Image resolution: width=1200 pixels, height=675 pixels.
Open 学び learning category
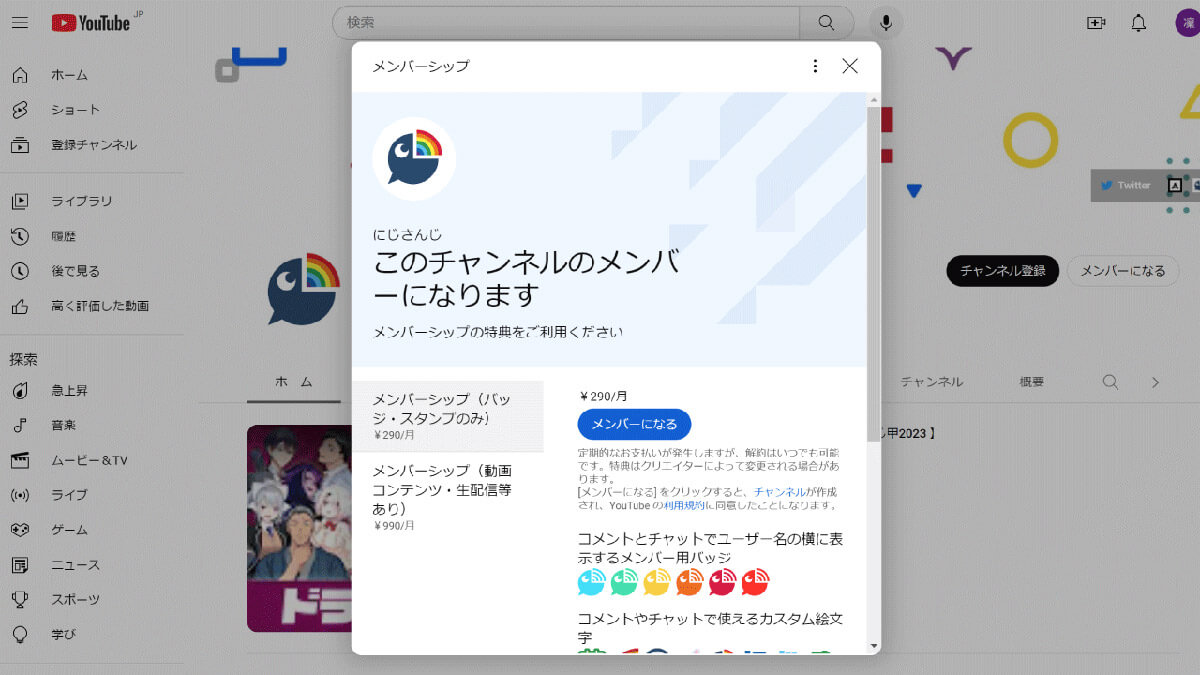tap(63, 635)
